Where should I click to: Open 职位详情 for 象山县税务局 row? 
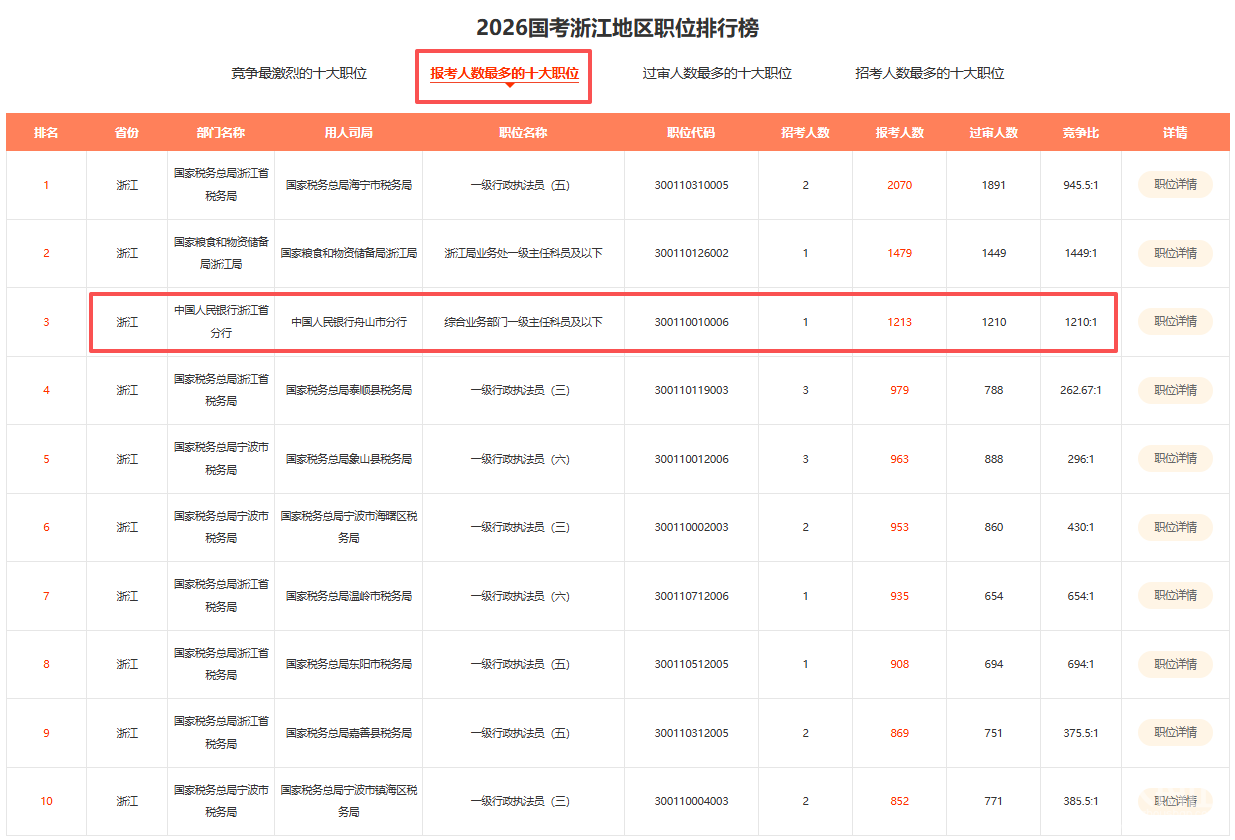[x=1175, y=459]
